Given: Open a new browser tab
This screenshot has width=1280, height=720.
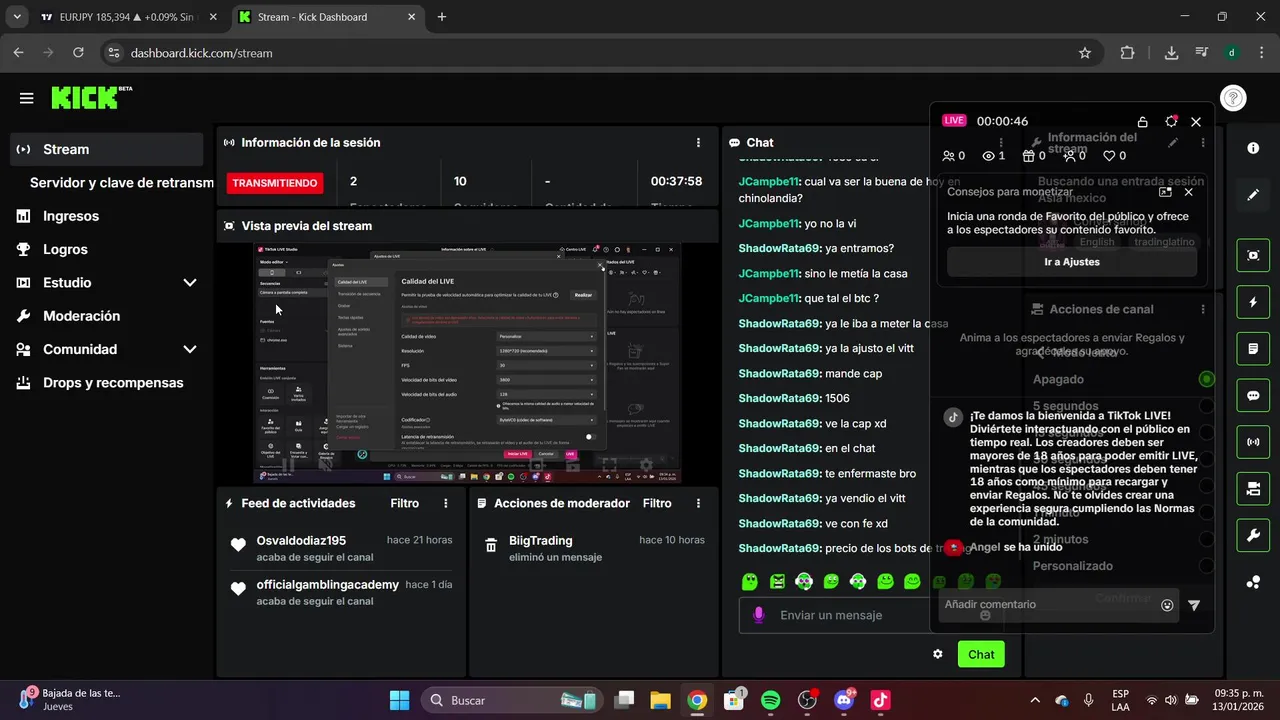Looking at the screenshot, I should click(x=442, y=17).
